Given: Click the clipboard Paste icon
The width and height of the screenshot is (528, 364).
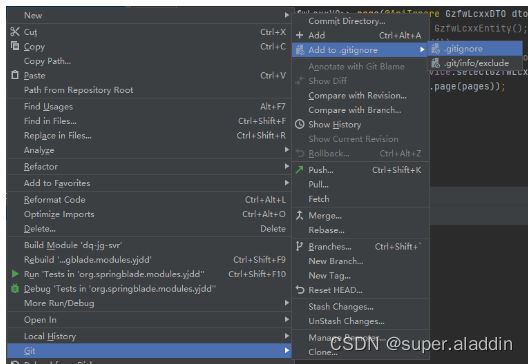Looking at the screenshot, I should [15, 75].
